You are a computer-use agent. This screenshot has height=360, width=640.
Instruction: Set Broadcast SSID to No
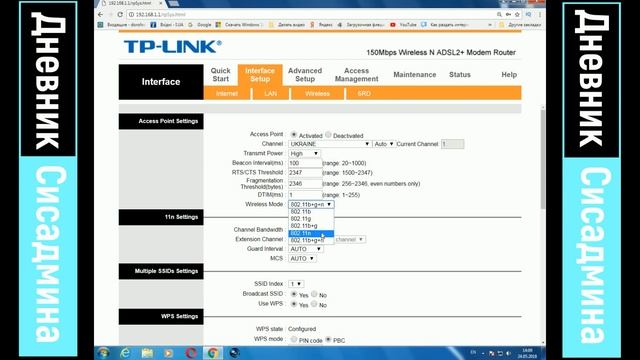314,294
